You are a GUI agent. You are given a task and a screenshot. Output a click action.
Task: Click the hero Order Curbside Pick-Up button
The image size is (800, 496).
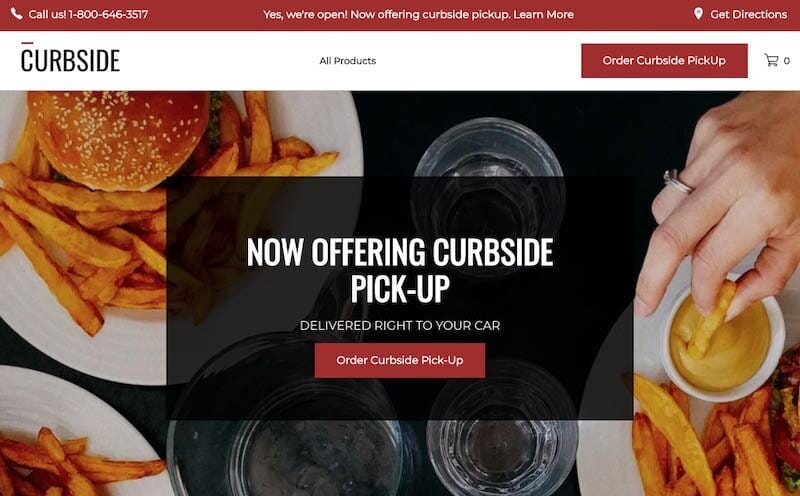(399, 360)
